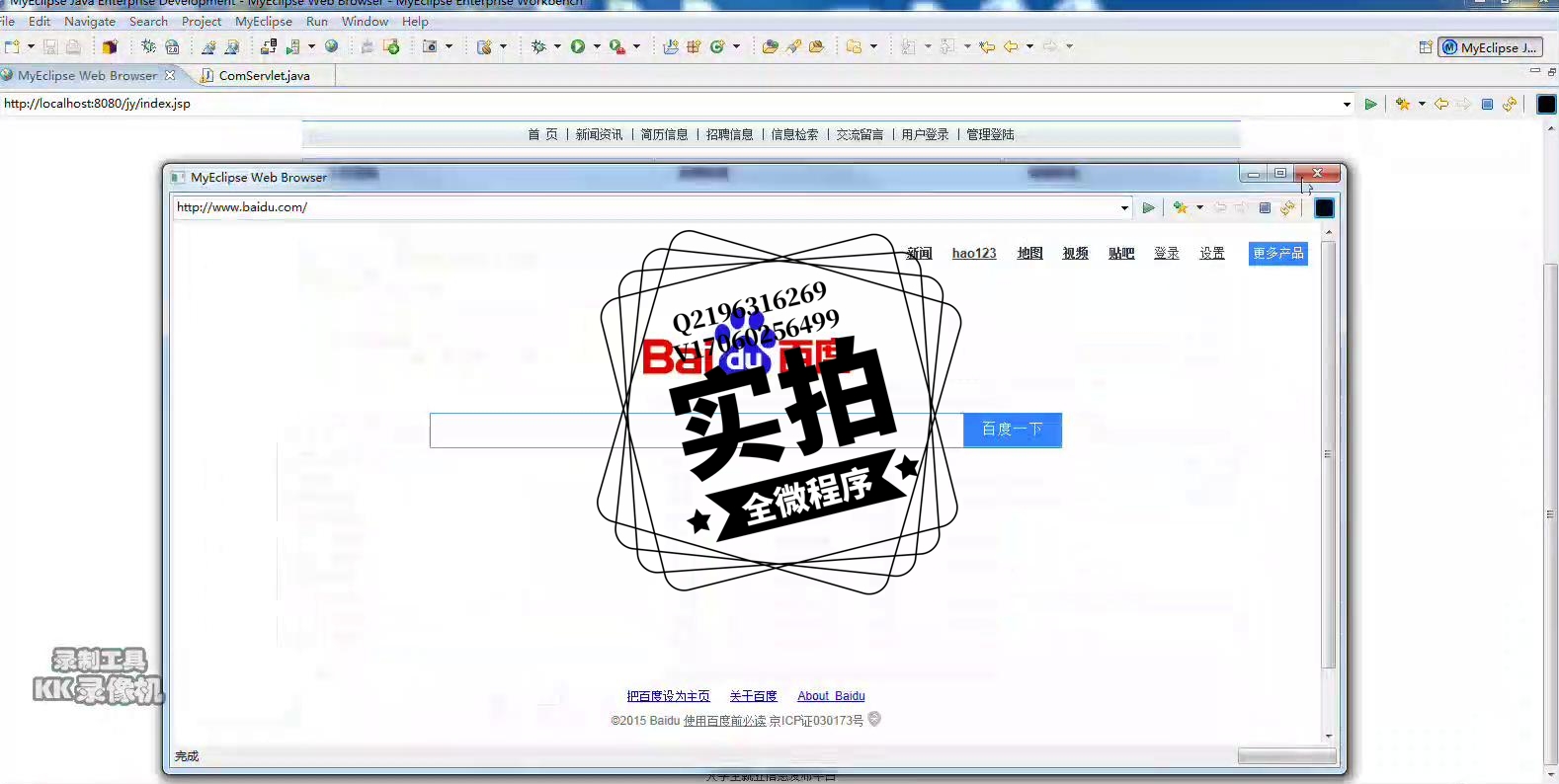Open the Window menu
The image size is (1559, 784).
tap(365, 21)
